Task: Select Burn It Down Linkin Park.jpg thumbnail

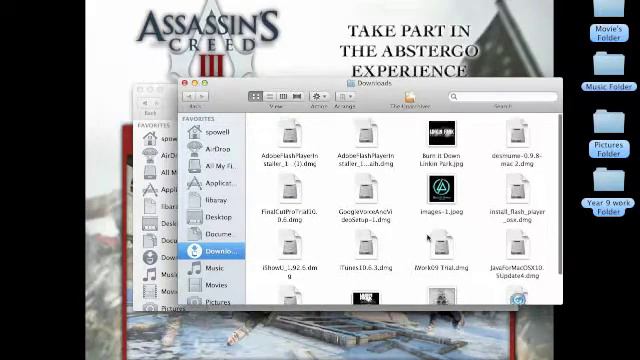Action: (442, 133)
